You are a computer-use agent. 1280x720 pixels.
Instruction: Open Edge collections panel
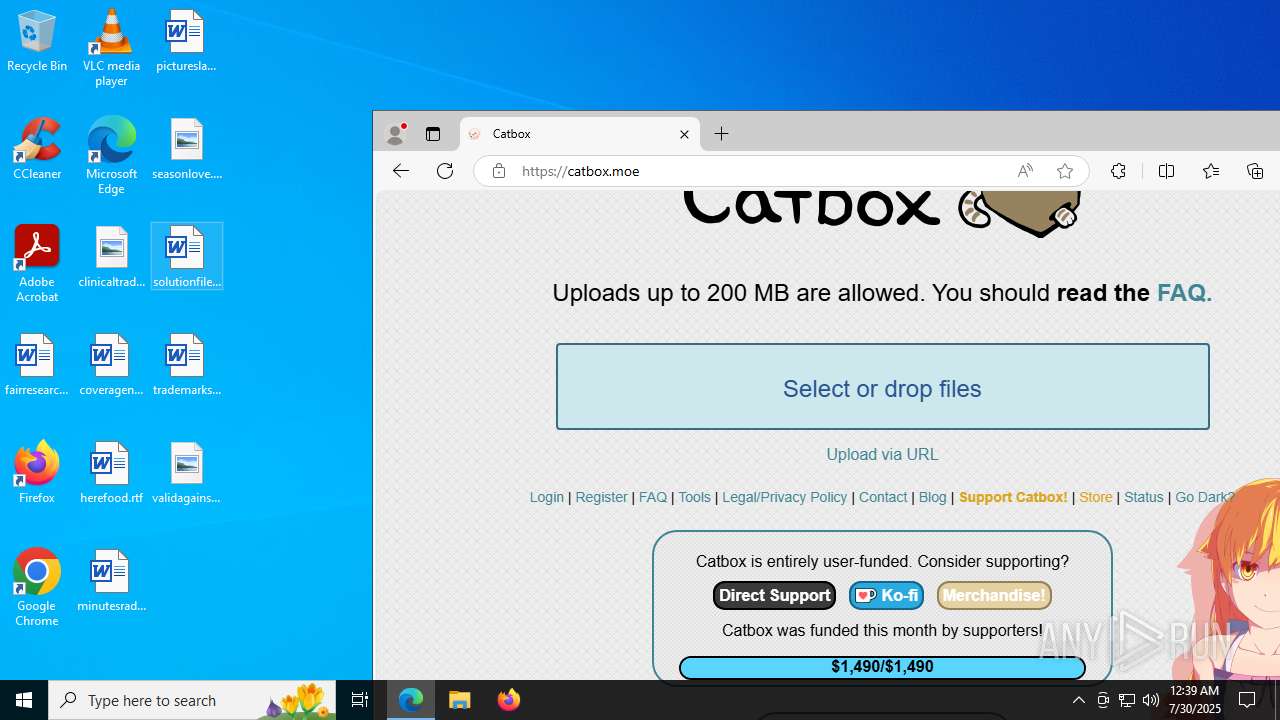tap(1255, 171)
